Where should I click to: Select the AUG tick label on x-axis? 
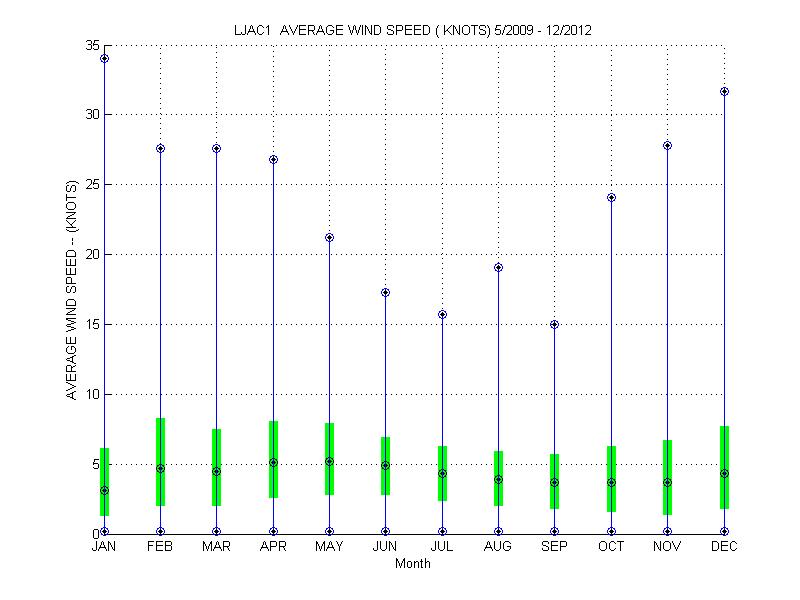pyautogui.click(x=498, y=547)
